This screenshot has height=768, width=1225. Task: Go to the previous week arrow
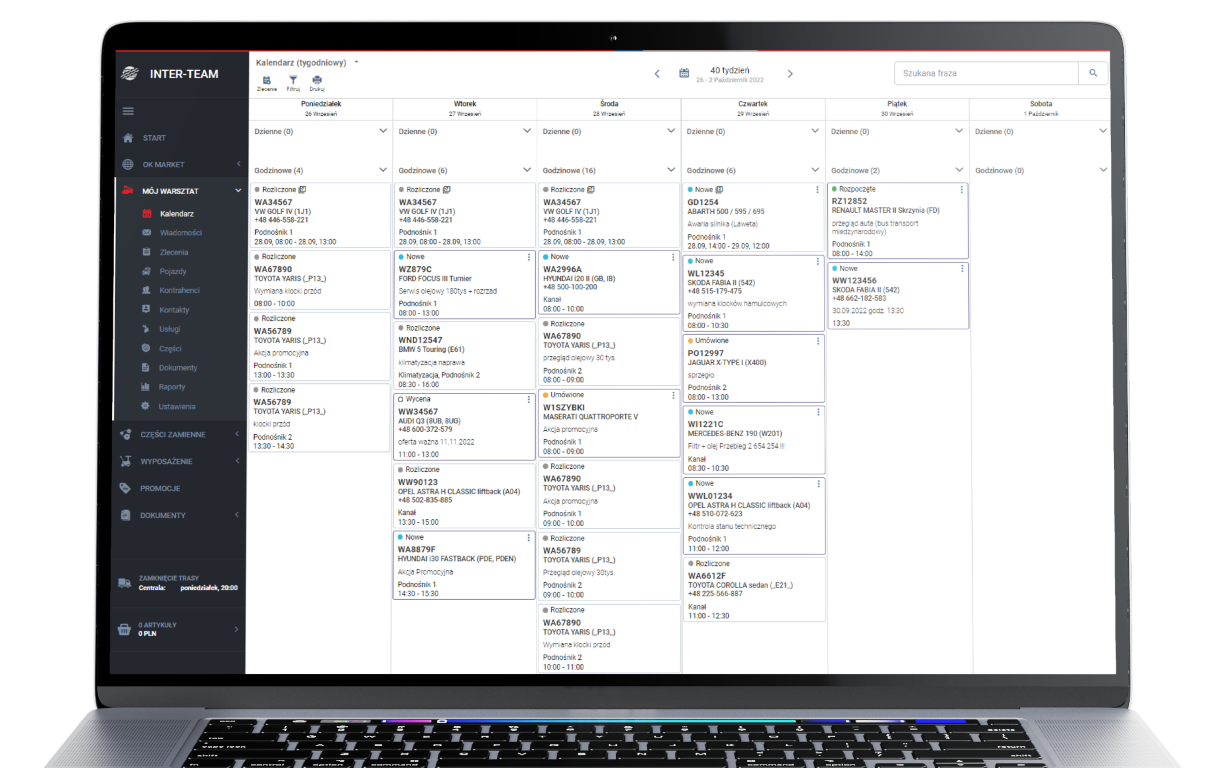[657, 73]
